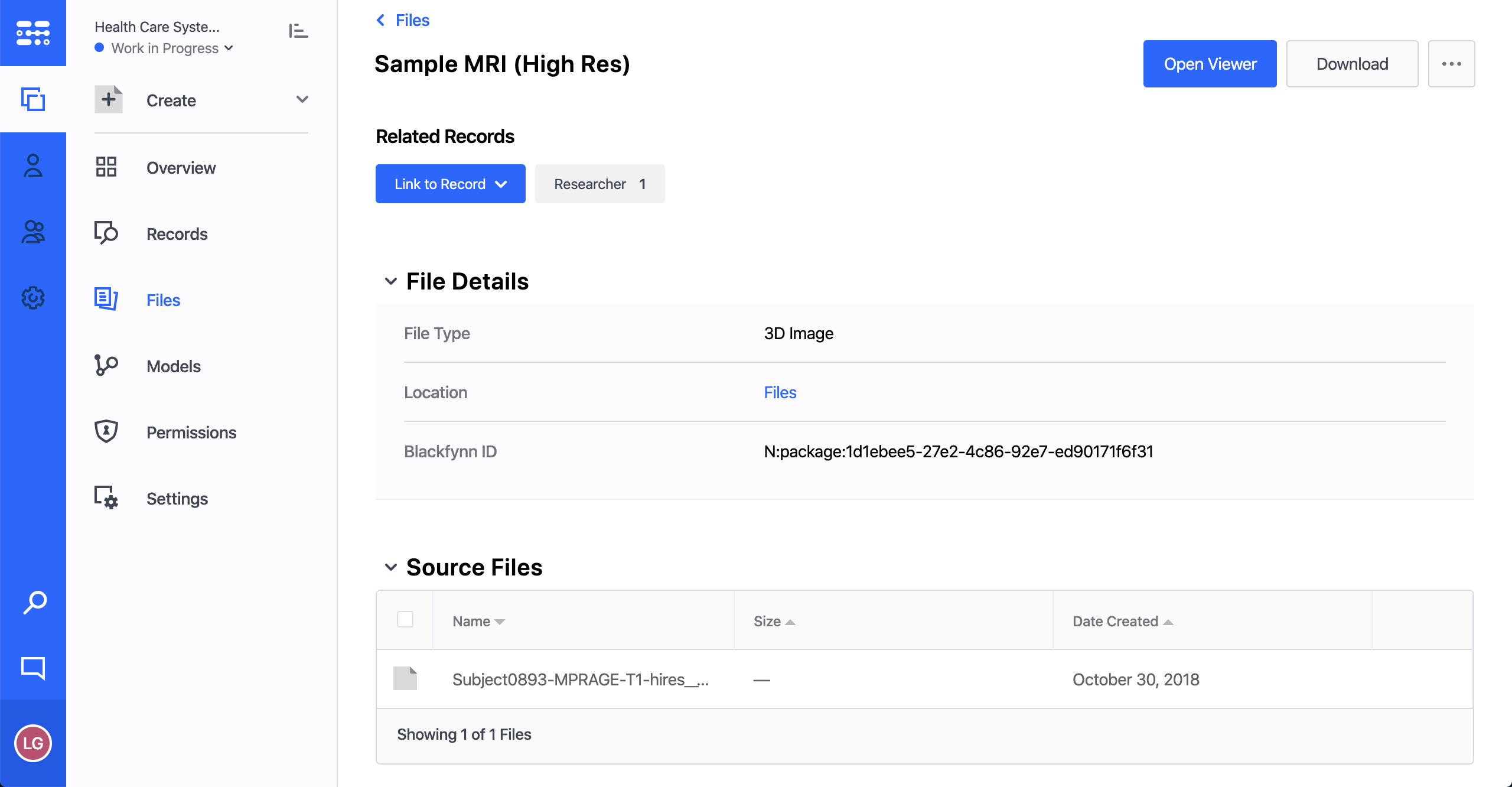Open the chat bubble icon
The width and height of the screenshot is (1512, 787).
click(33, 668)
